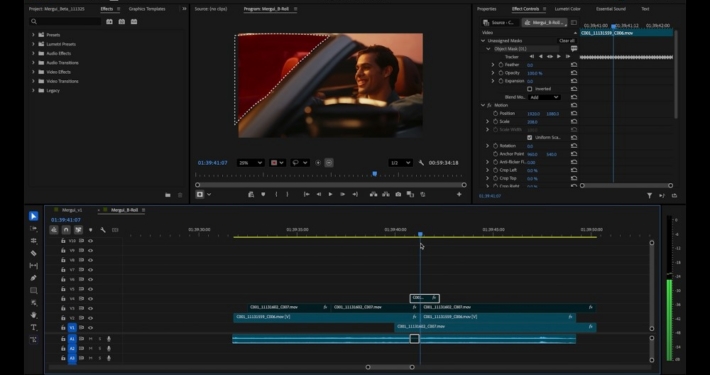Screen dimensions: 710x375
Task: Click the New Bin folder icon in Effects panel
Action: click(x=168, y=195)
